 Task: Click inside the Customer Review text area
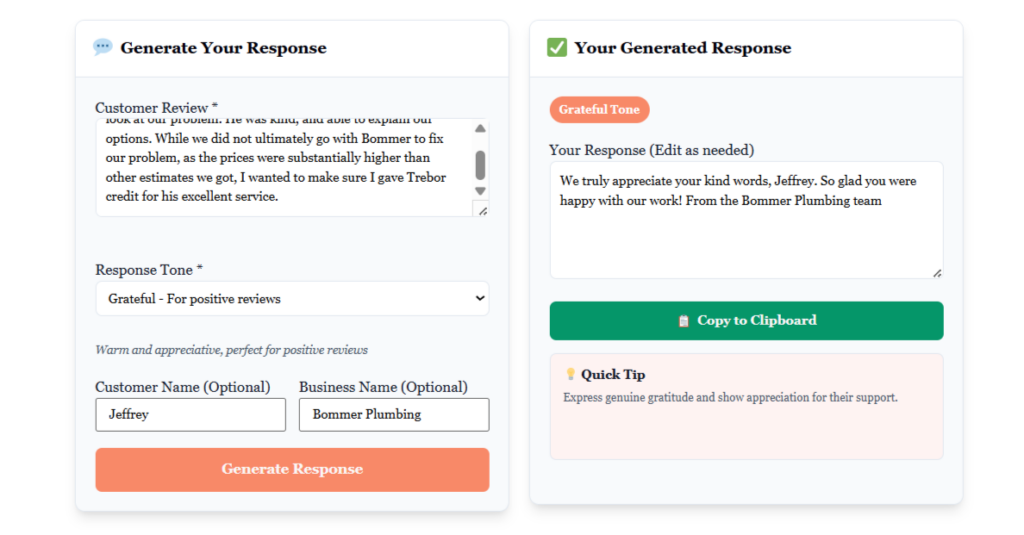coord(280,167)
